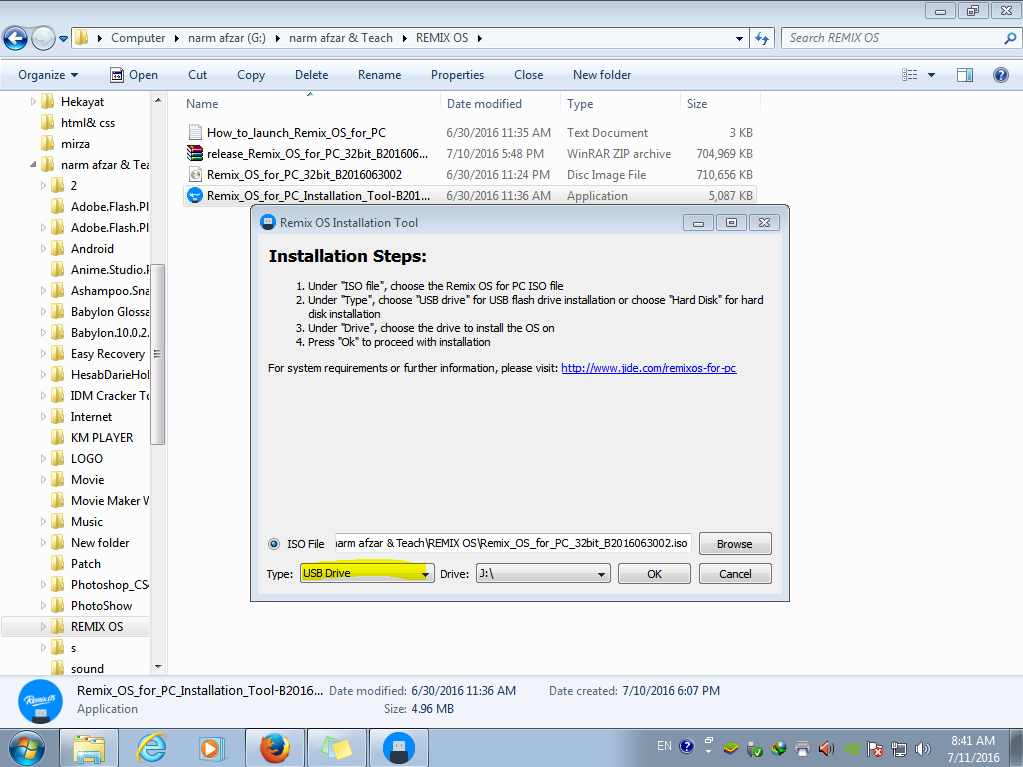
Task: Open the jide.com remixos-for-pc link
Action: point(649,368)
